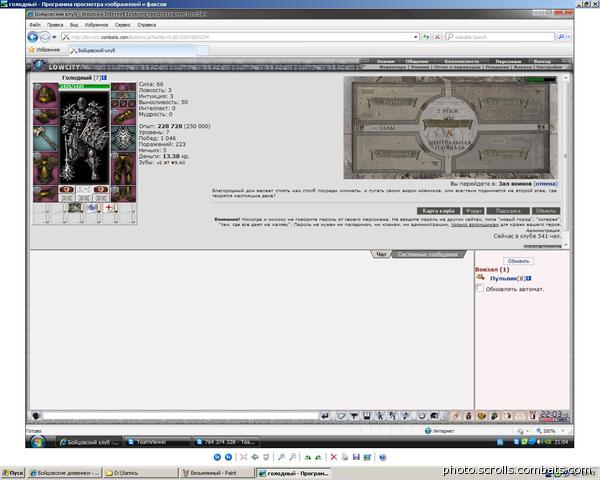Click the leg armor pants slot
Screen dimensions: 600x480
point(123,168)
